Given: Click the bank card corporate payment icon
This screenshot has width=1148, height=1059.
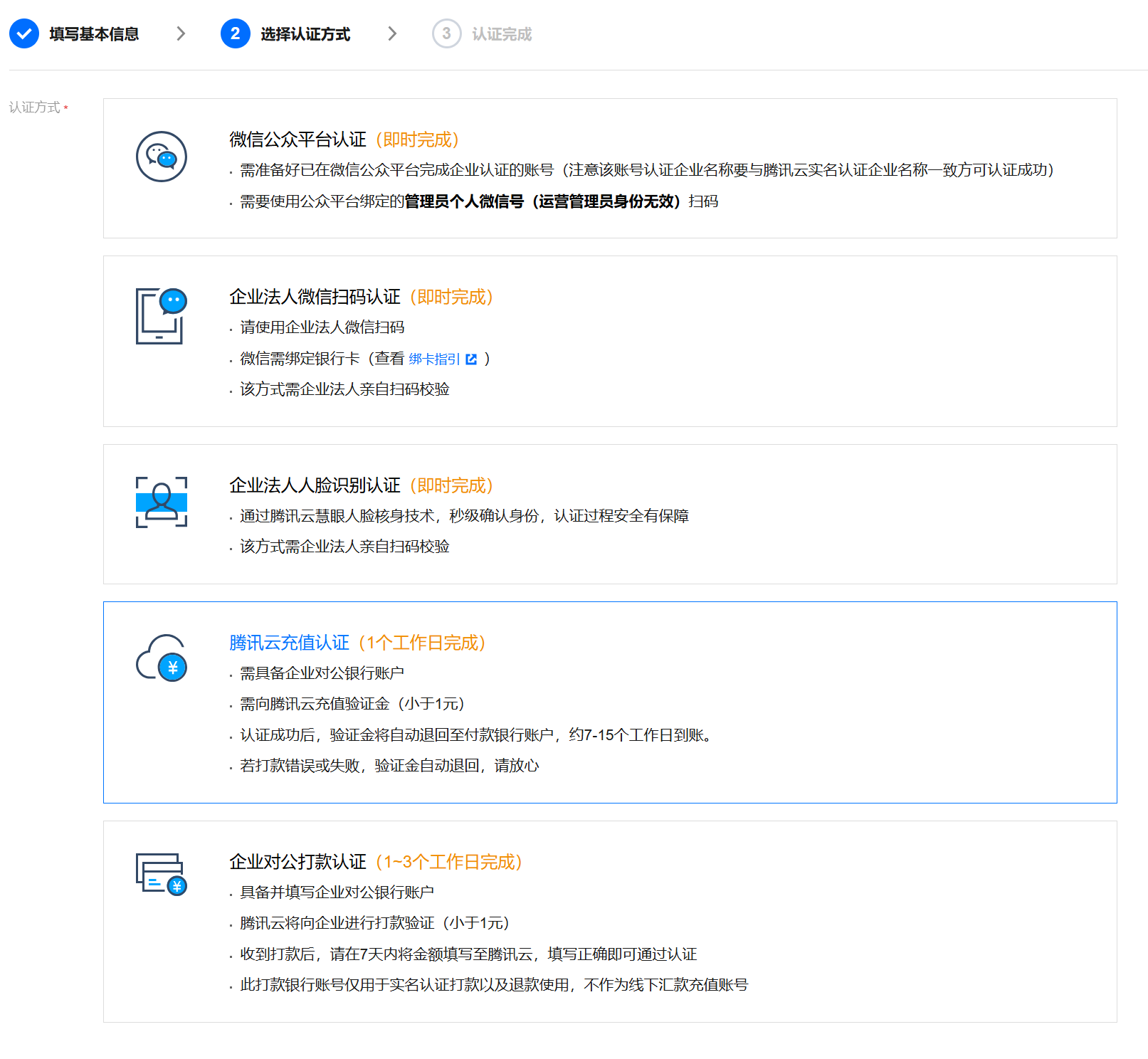Looking at the screenshot, I should click(162, 874).
